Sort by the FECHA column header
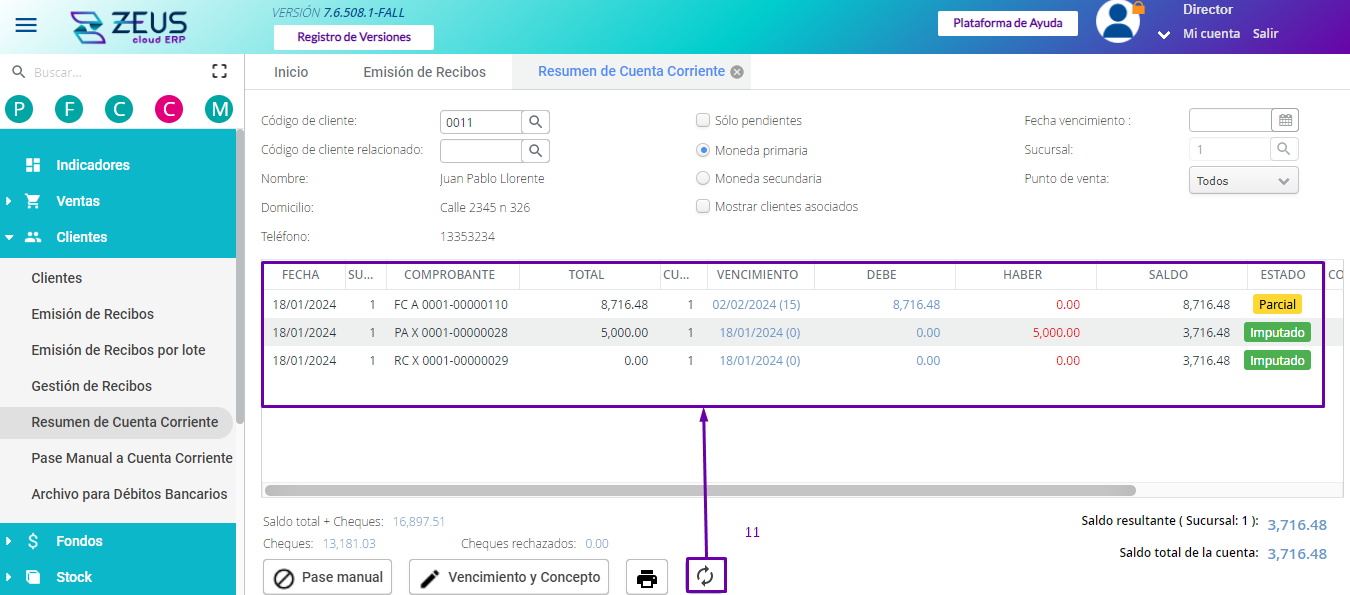The image size is (1350, 595). click(301, 275)
